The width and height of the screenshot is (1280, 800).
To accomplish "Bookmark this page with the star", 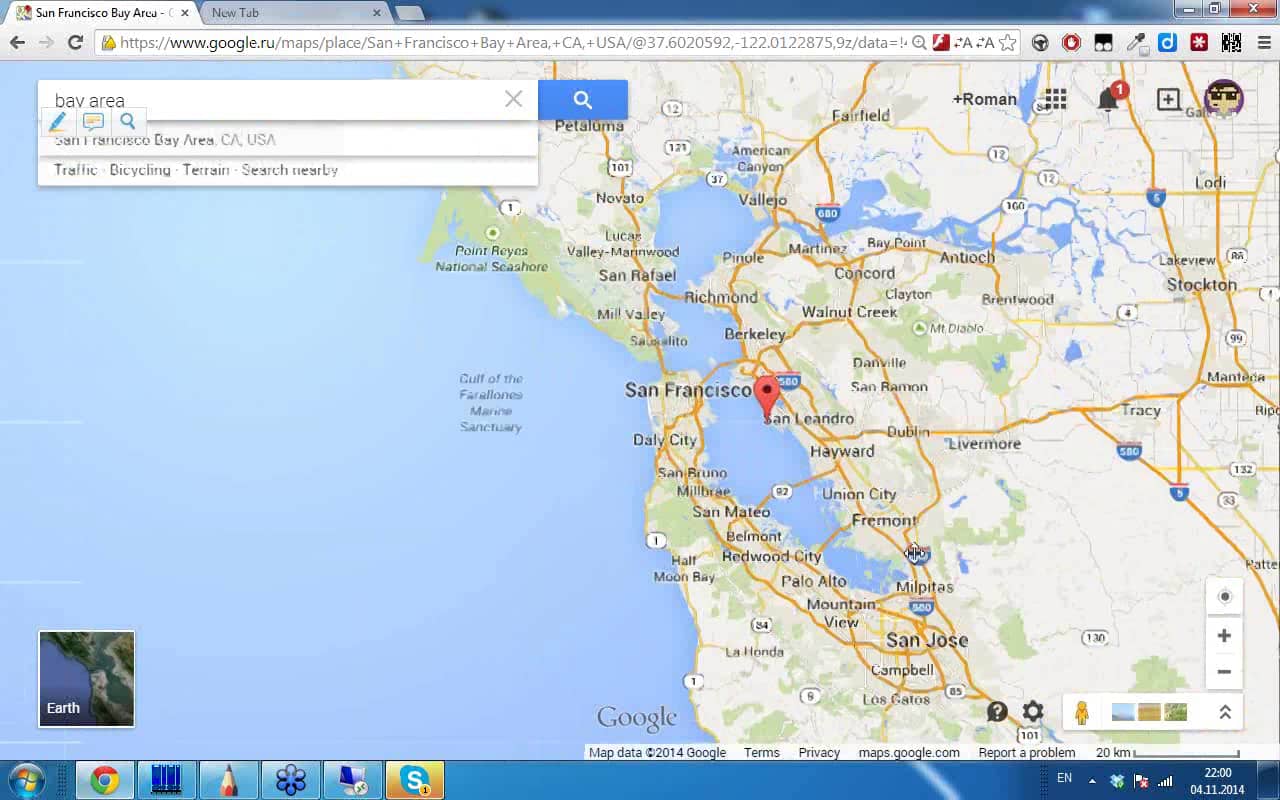I will pos(1007,43).
